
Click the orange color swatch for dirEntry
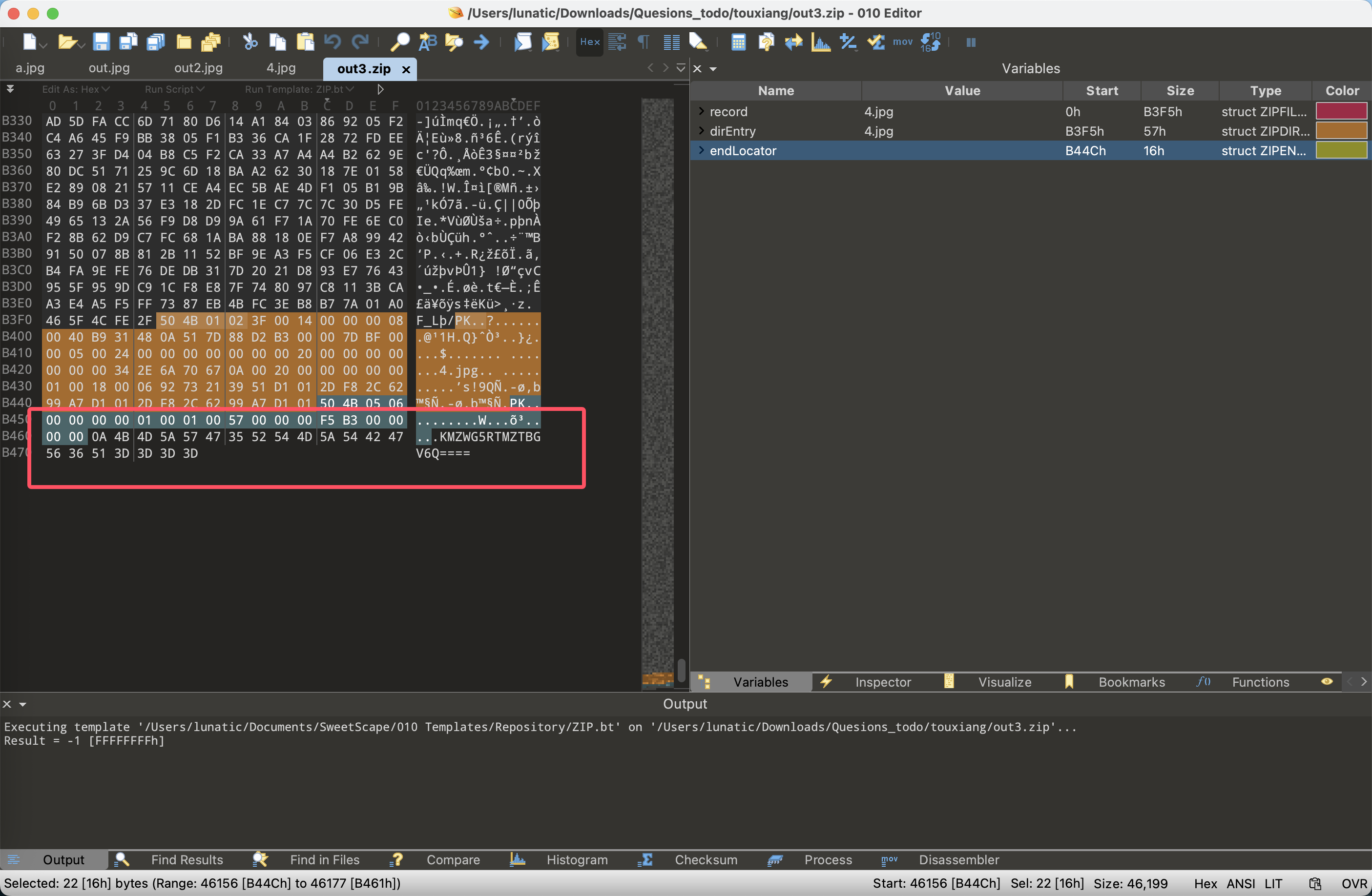click(x=1341, y=131)
